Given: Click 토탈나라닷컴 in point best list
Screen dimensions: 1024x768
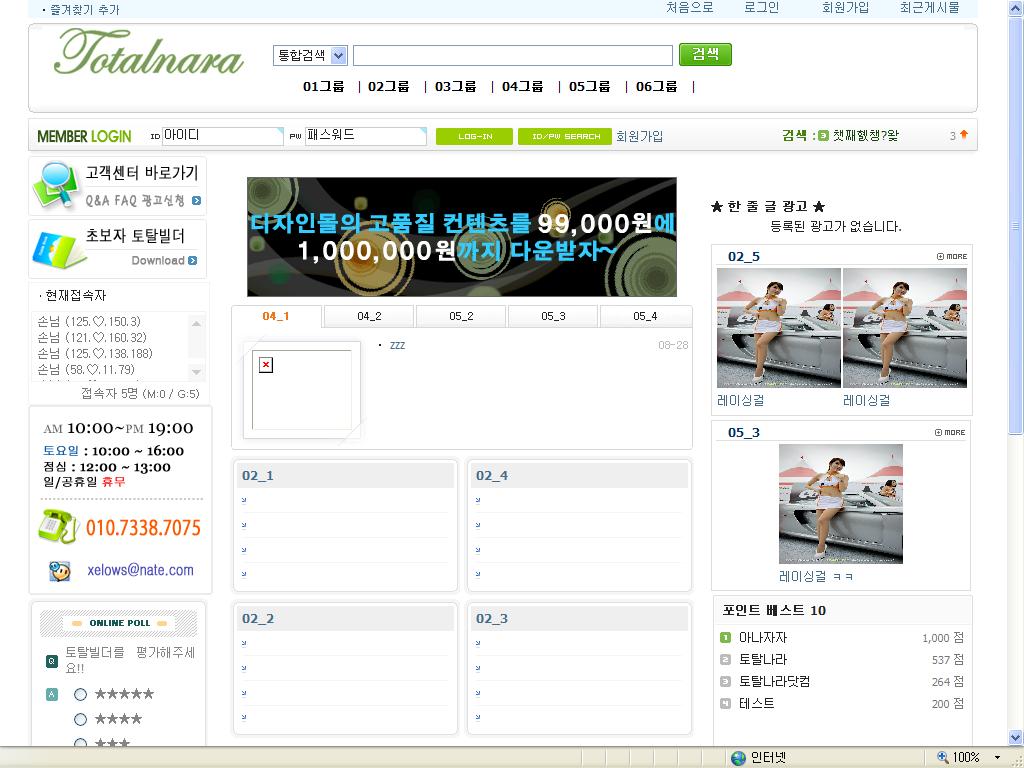Looking at the screenshot, I should pyautogui.click(x=775, y=681).
